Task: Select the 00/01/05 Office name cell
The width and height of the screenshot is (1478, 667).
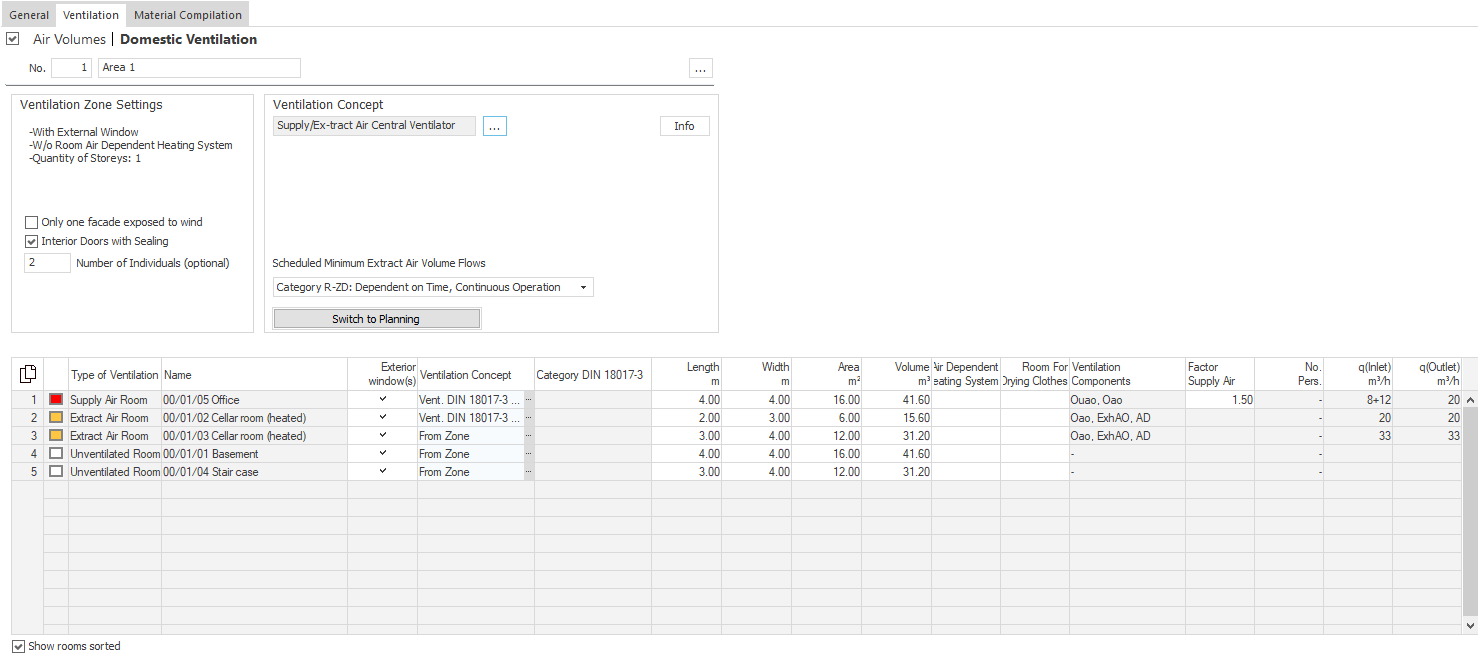Action: pyautogui.click(x=254, y=400)
